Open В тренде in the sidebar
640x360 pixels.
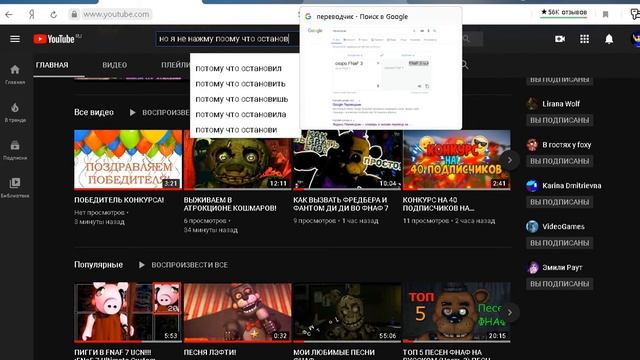coord(15,112)
